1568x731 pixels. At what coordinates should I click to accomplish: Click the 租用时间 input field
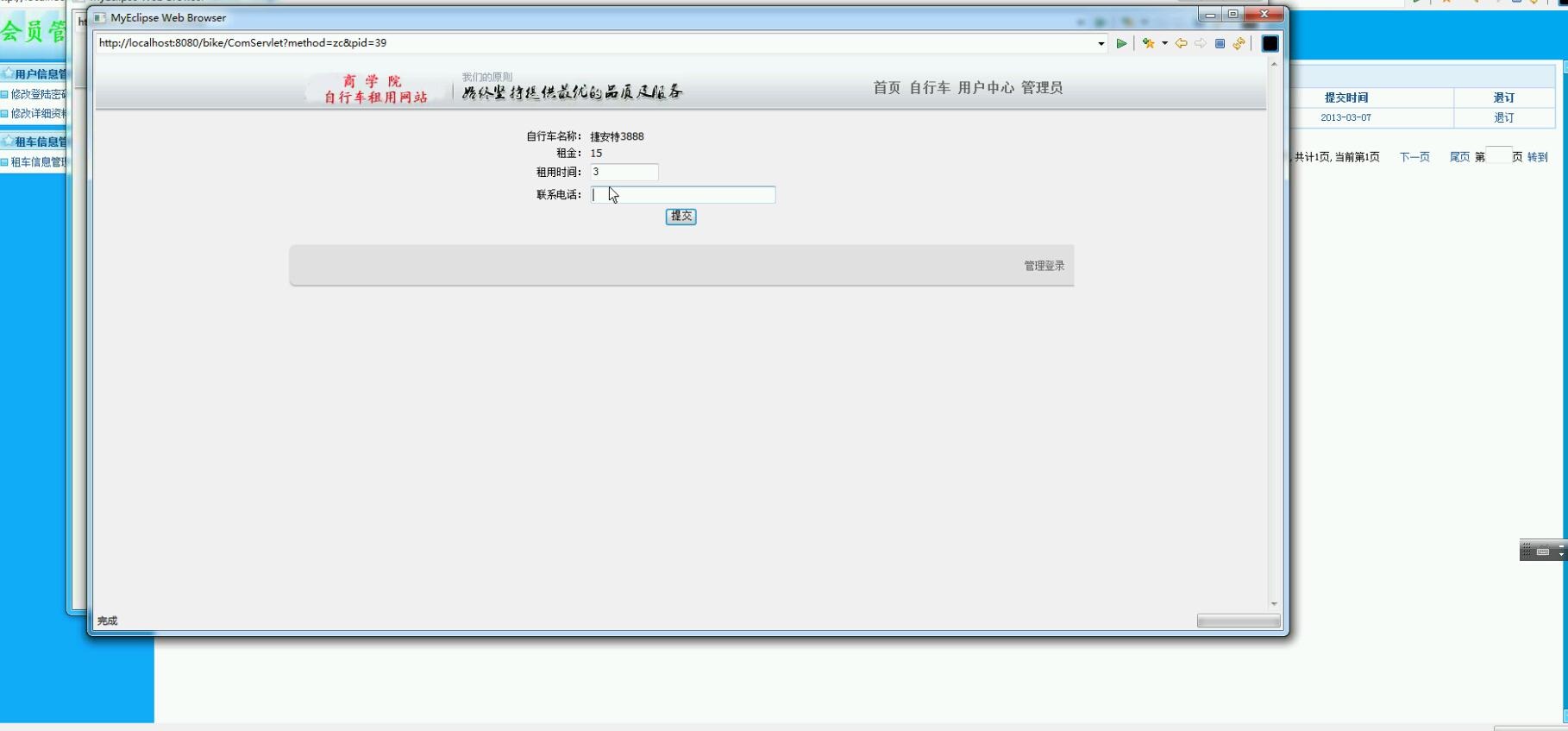pyautogui.click(x=624, y=172)
